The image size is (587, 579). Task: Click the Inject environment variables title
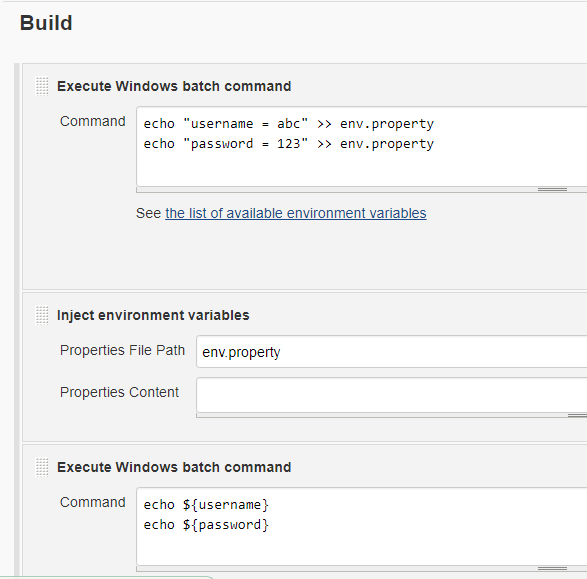pos(153,316)
